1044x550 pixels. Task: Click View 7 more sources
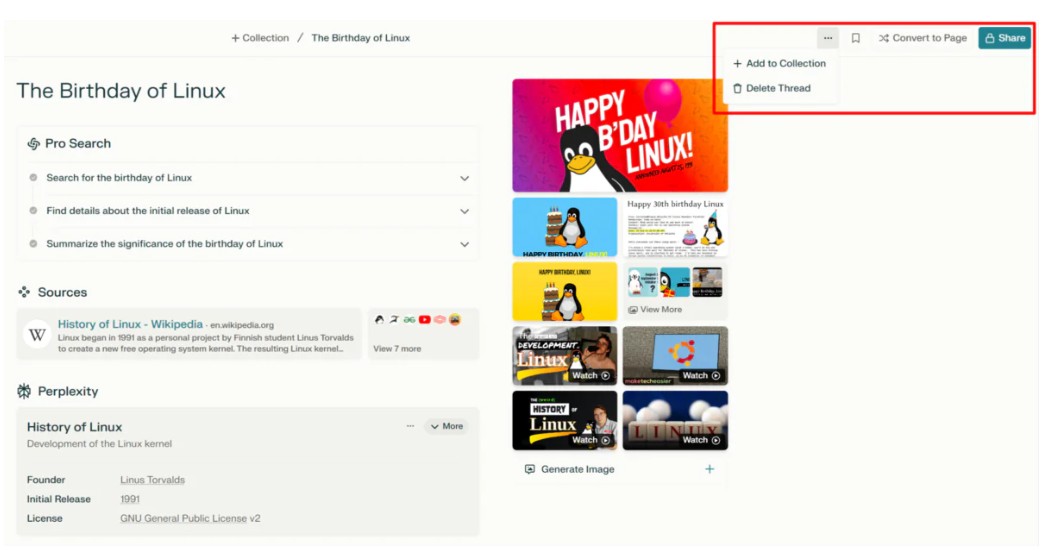397,348
